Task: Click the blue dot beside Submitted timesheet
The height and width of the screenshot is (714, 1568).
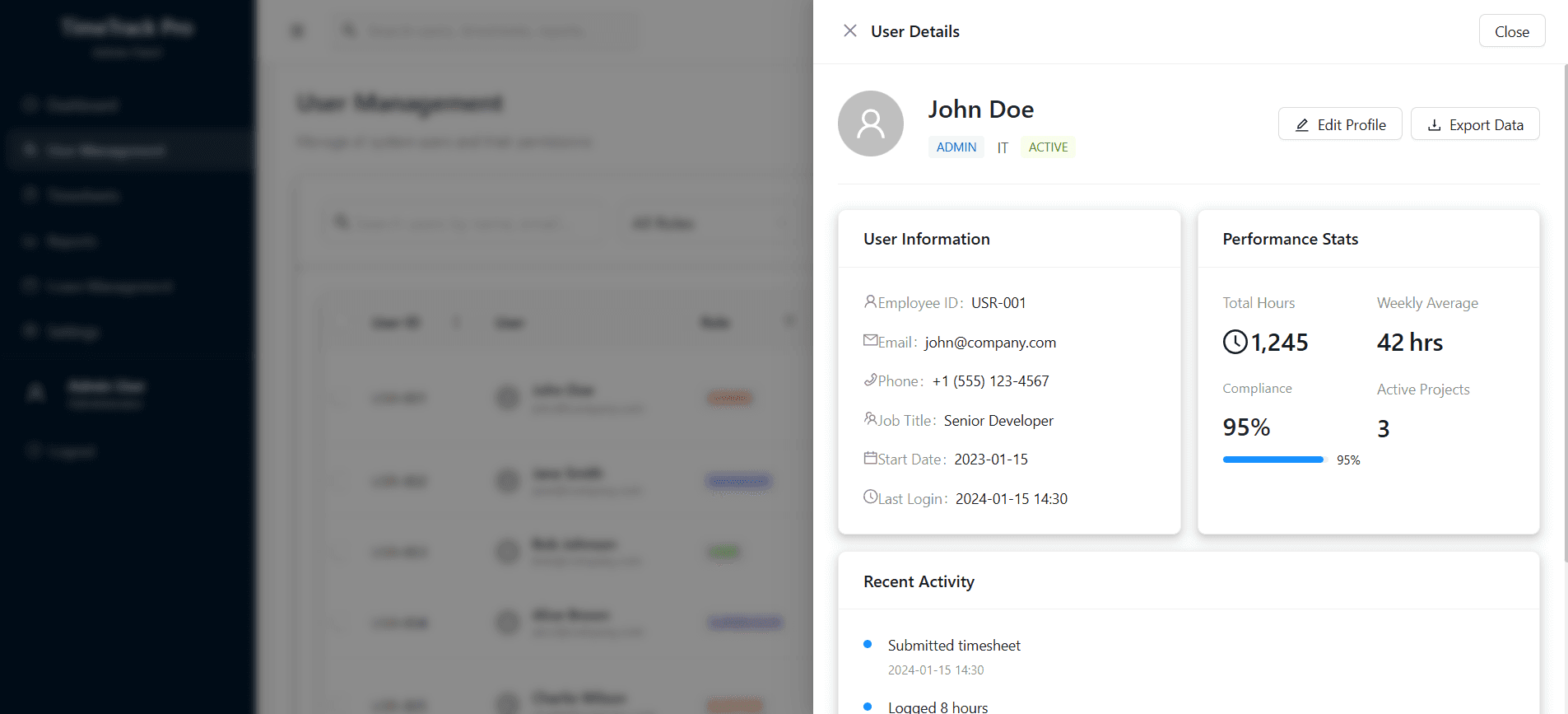Action: click(868, 644)
